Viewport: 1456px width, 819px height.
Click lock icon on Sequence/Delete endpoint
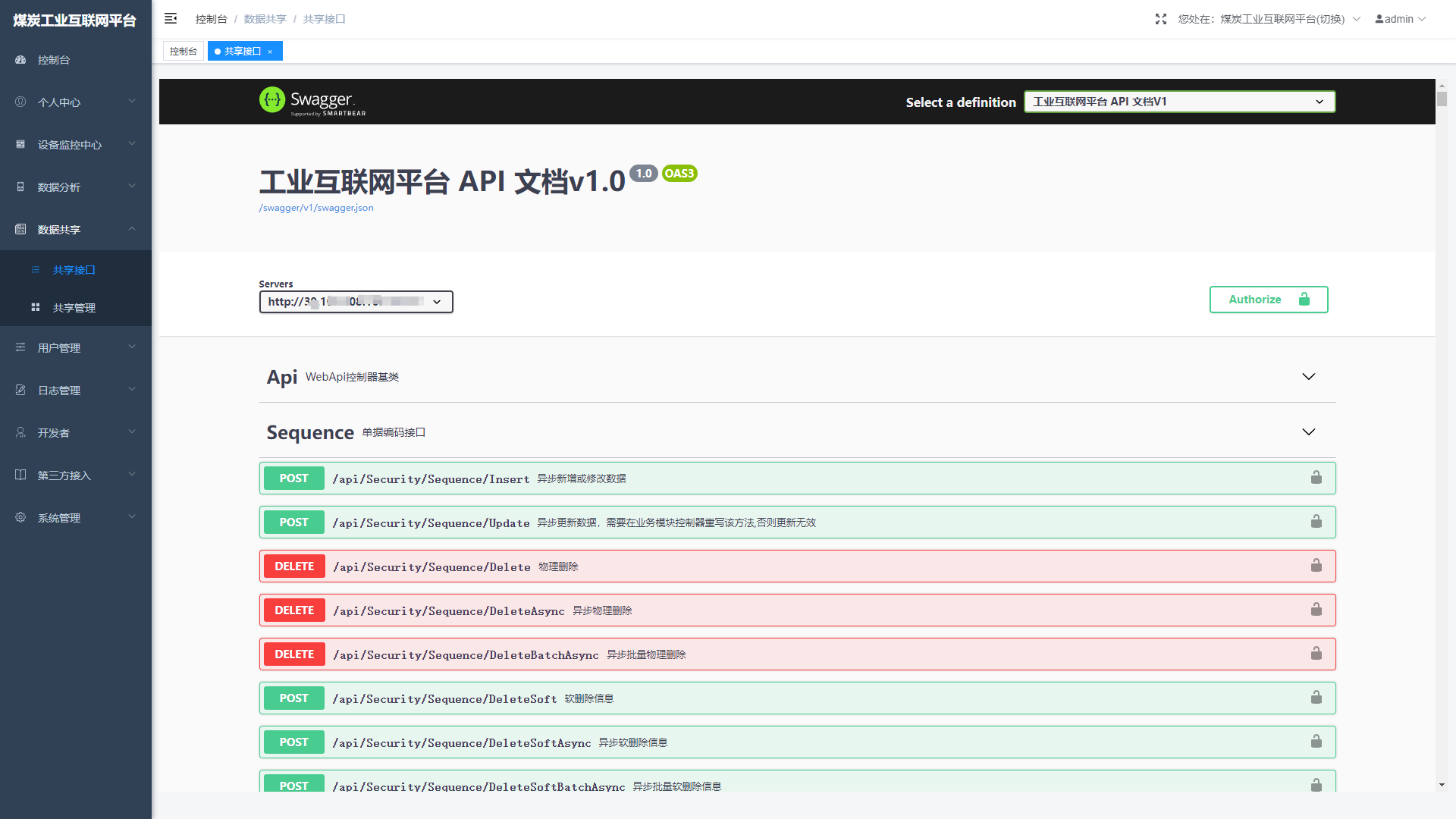coord(1316,566)
